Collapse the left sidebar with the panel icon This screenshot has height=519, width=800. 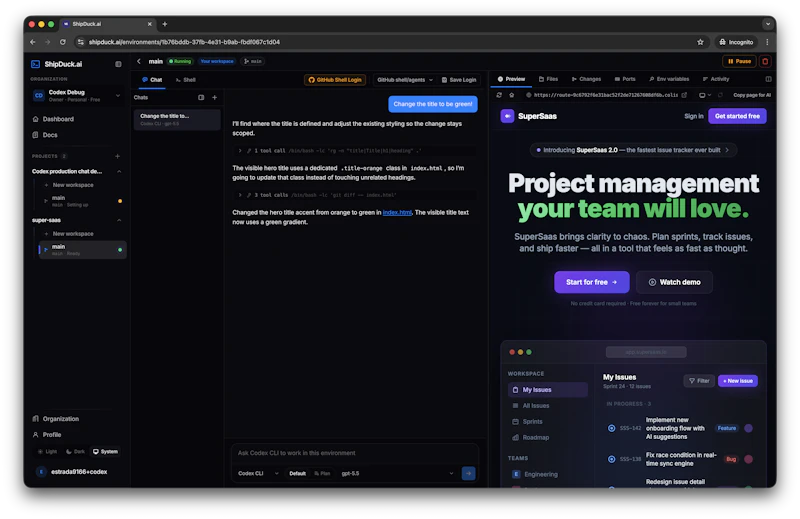coord(118,64)
